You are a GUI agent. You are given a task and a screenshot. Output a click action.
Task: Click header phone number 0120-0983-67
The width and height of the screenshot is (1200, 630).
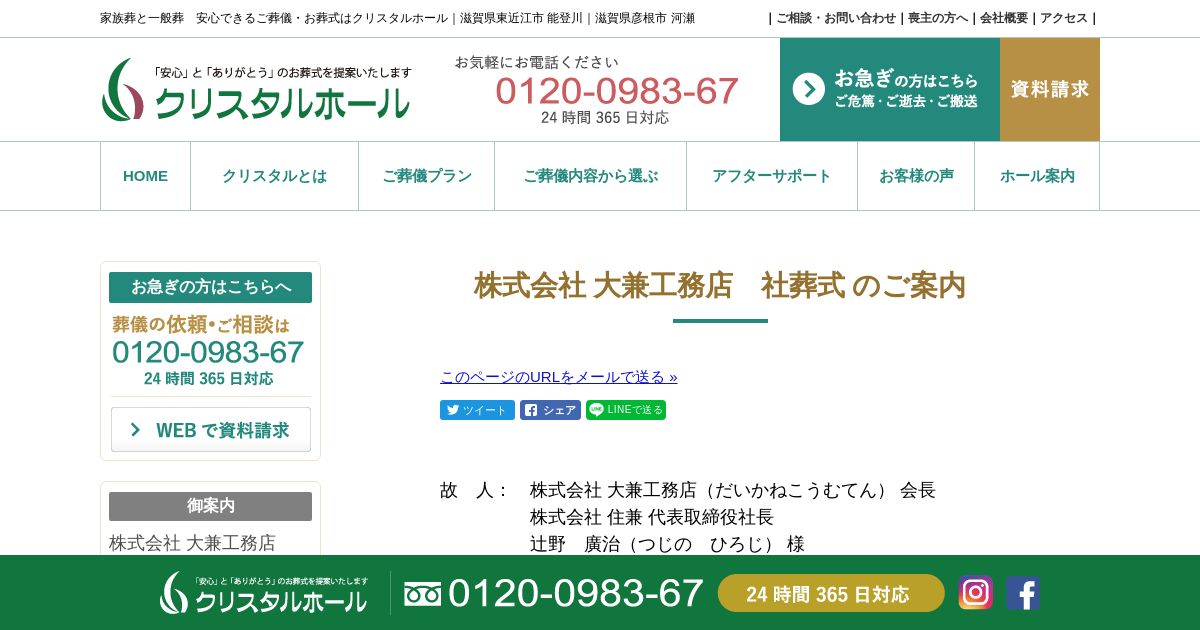[x=617, y=91]
